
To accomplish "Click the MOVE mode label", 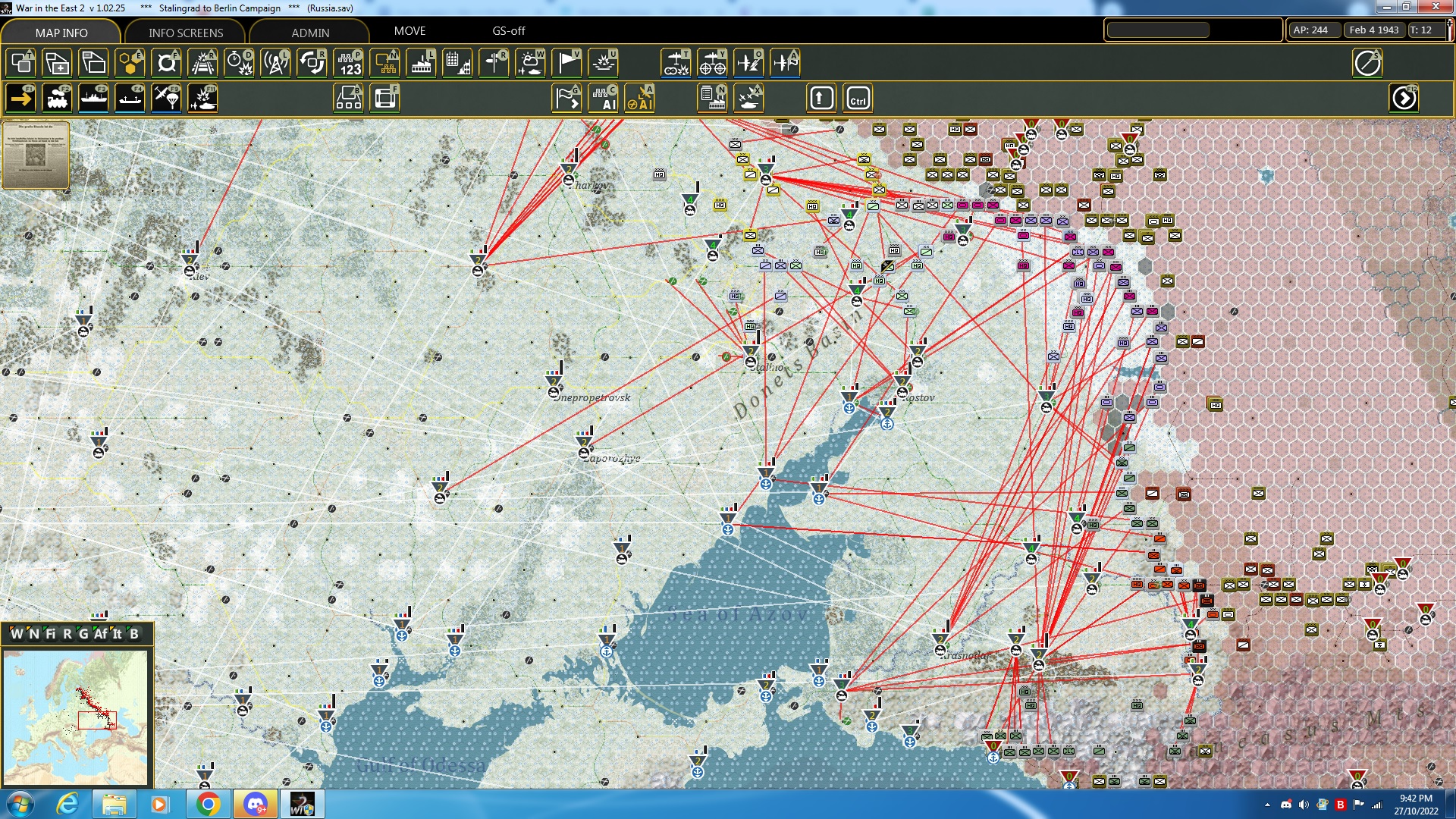I will [409, 31].
